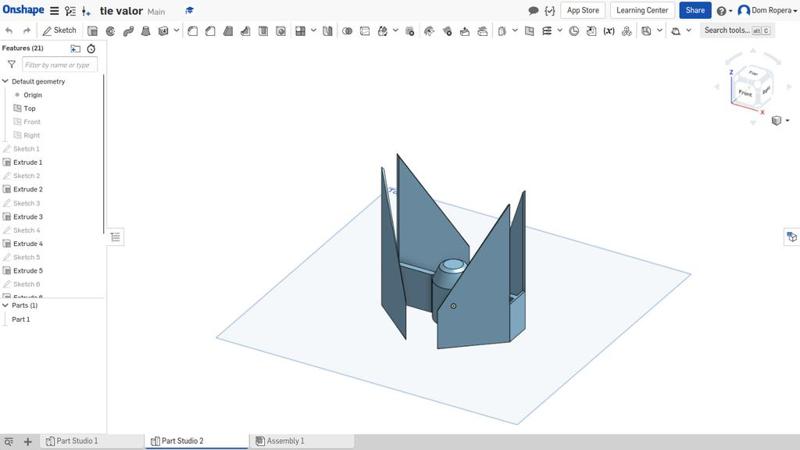Switch to the Assembly 1 tab
The height and width of the screenshot is (450, 800).
[x=302, y=441]
